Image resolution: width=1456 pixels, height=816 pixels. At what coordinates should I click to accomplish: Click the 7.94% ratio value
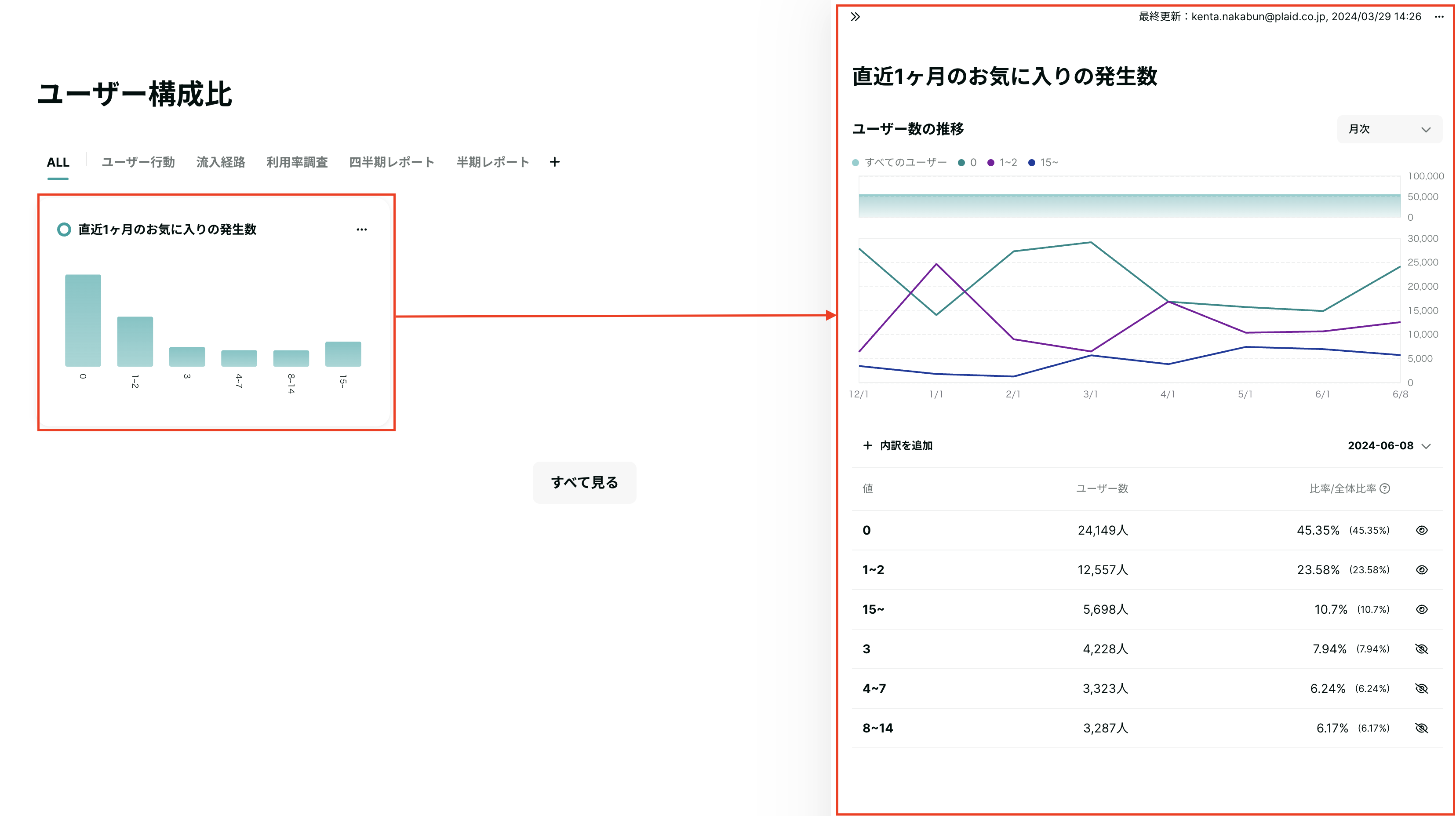pos(1329,649)
